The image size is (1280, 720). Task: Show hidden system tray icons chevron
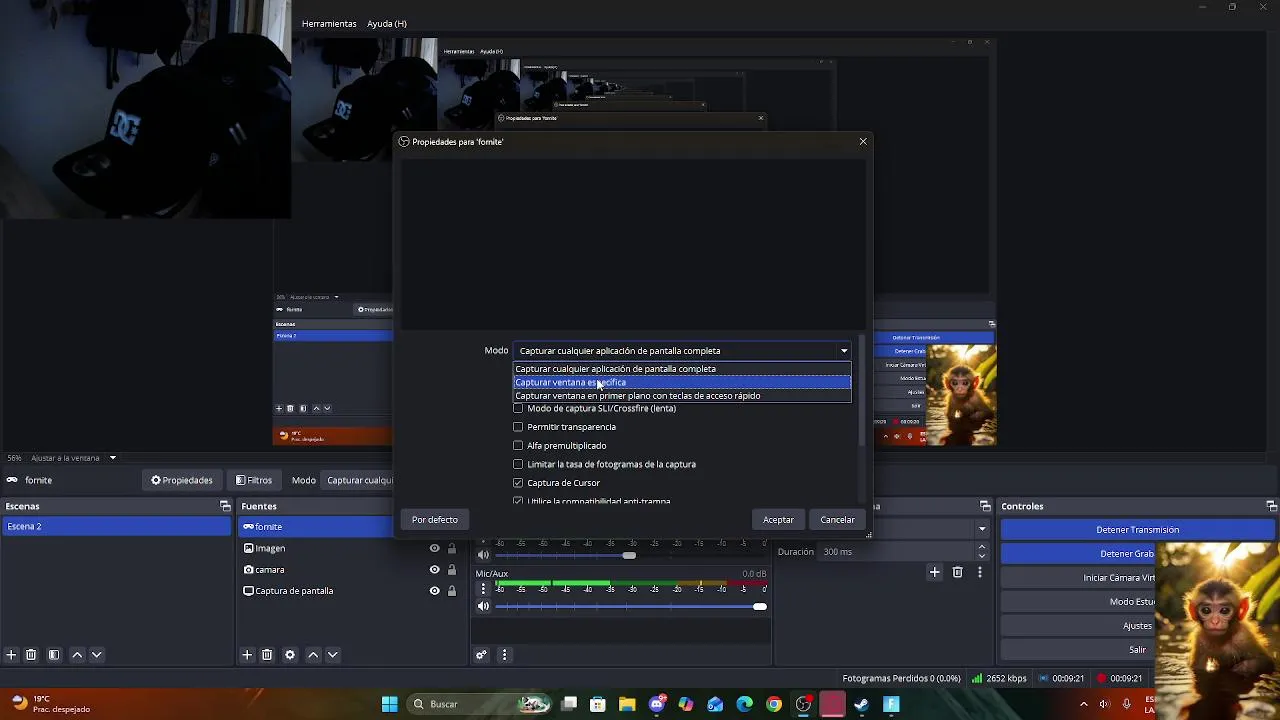click(x=1083, y=704)
